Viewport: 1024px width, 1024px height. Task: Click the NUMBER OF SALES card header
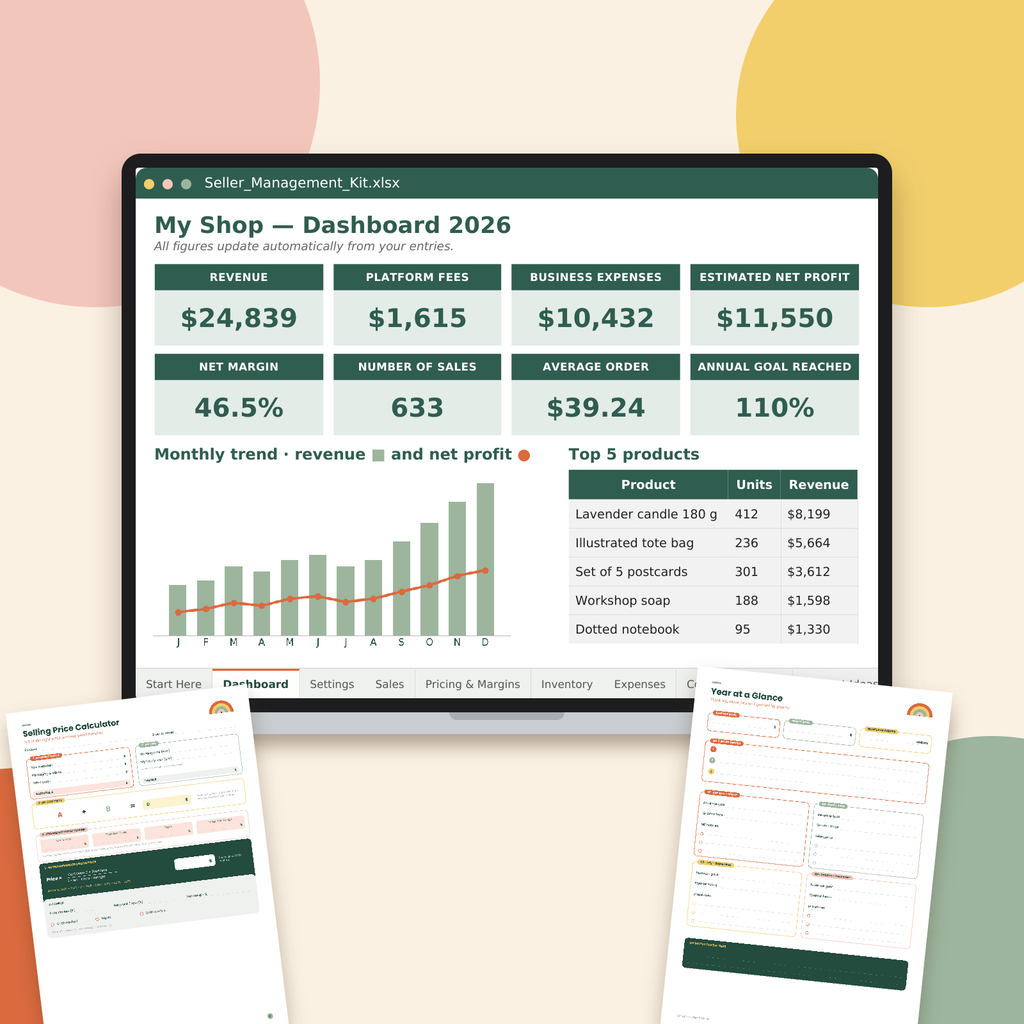click(417, 366)
